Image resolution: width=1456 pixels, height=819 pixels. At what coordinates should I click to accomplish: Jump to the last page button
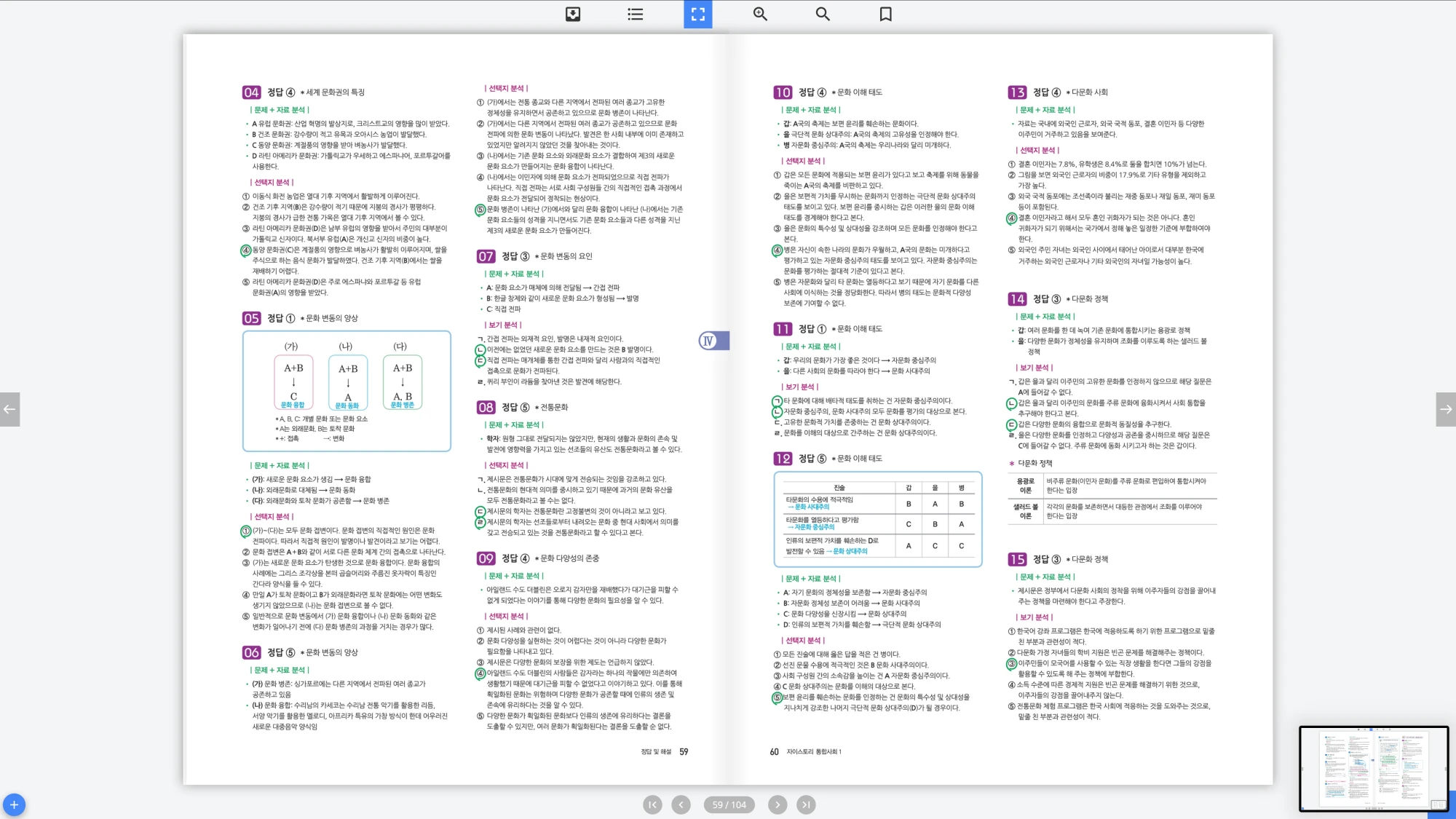(x=805, y=804)
